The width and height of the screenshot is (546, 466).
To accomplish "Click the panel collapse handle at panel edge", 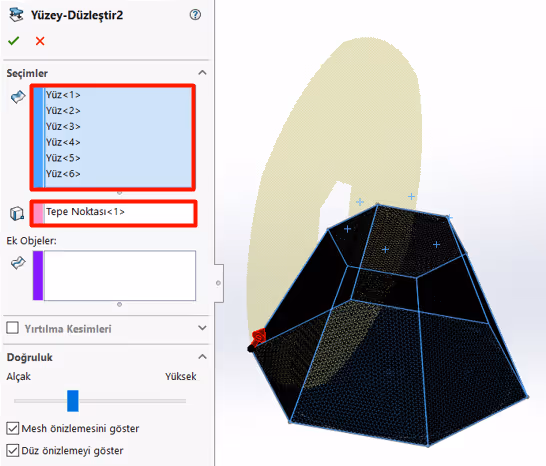I will click(x=218, y=283).
